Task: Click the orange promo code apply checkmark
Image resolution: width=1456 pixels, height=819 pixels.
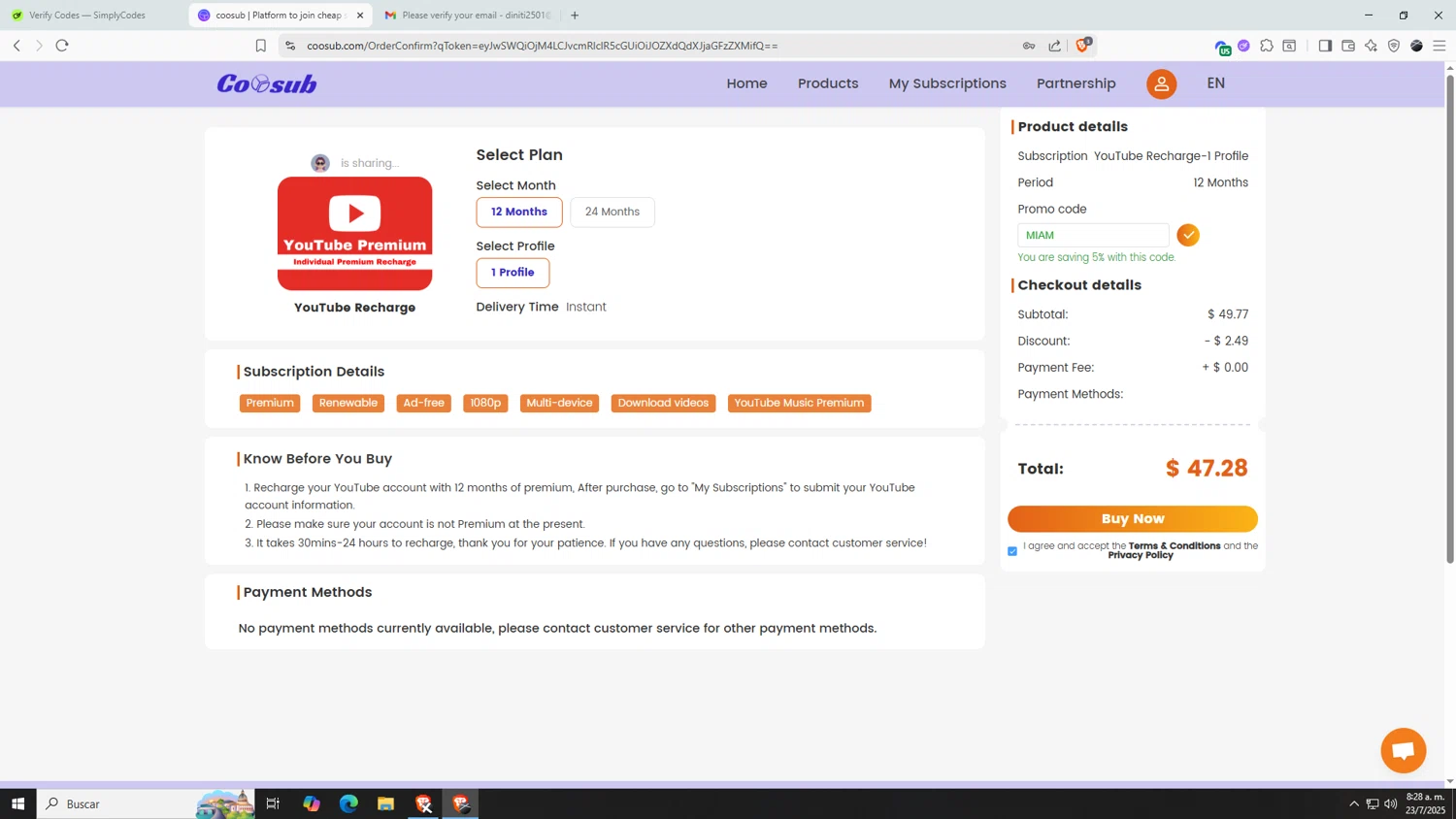Action: point(1188,235)
